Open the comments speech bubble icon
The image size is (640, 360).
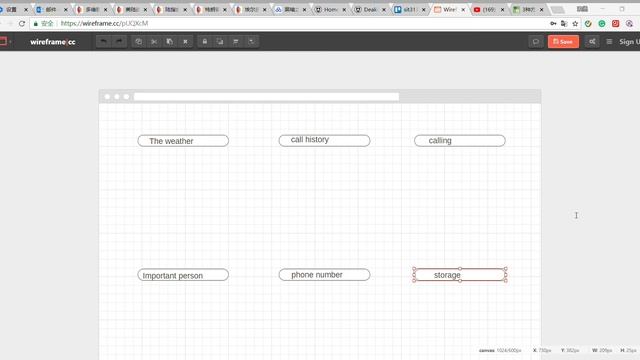click(x=536, y=42)
